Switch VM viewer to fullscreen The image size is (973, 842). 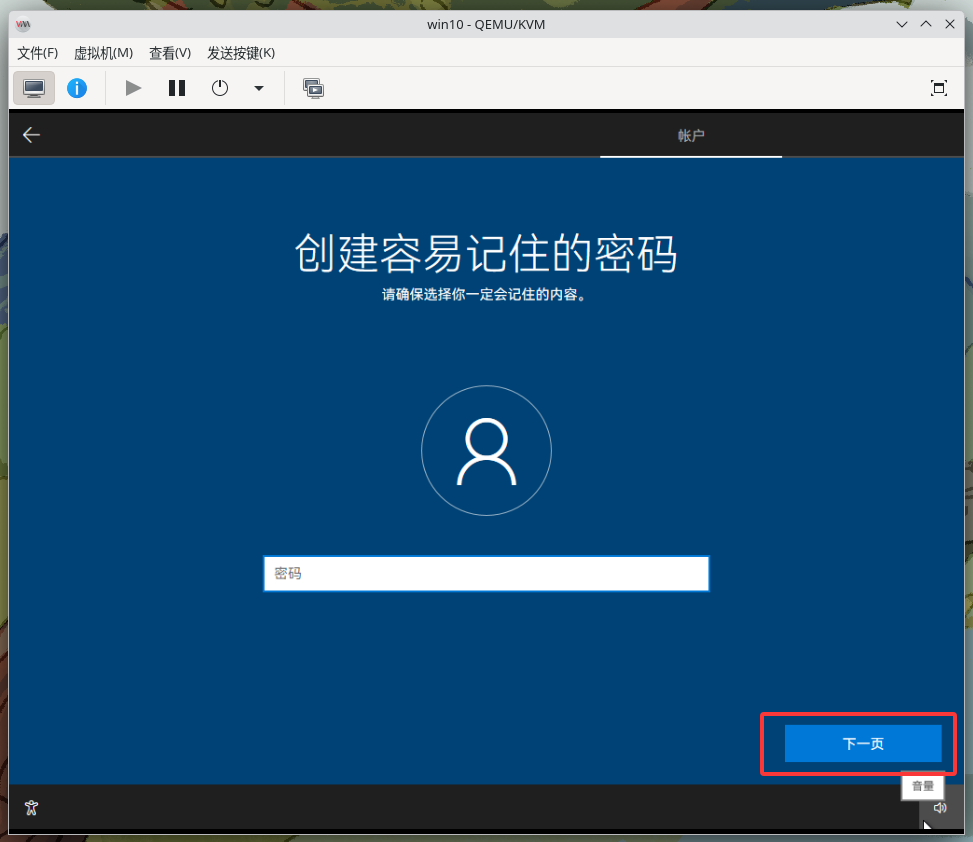click(x=939, y=88)
